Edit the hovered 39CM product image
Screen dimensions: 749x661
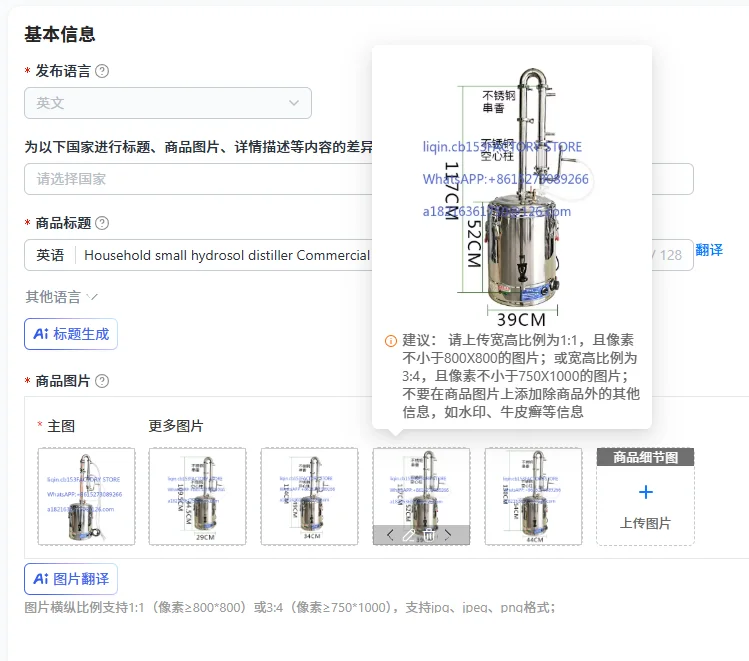(409, 535)
